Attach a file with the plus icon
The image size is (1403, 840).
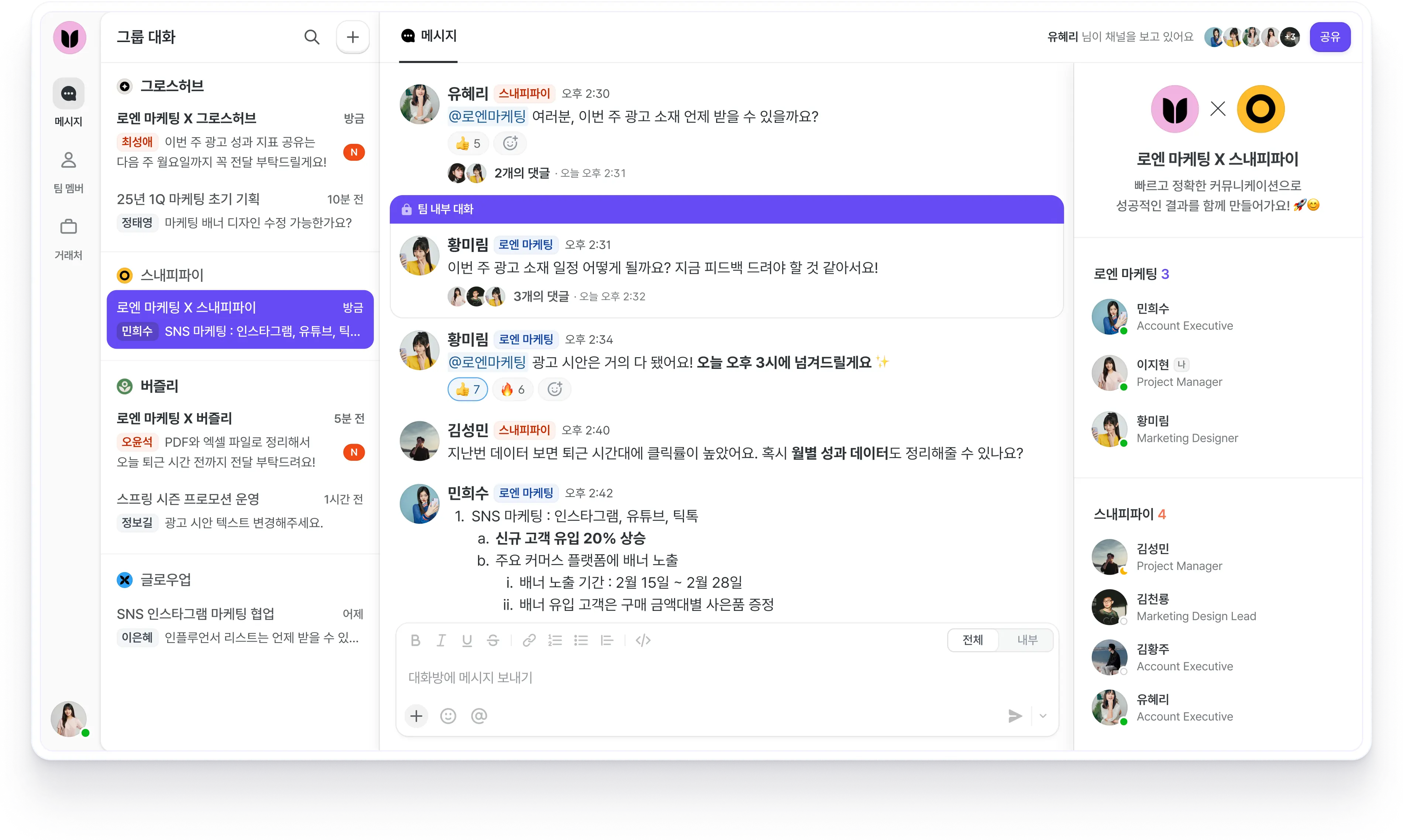coord(416,716)
